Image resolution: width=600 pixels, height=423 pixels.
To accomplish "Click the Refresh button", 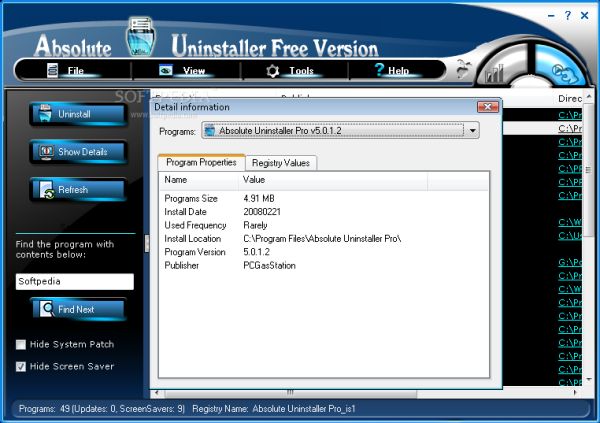I will coord(78,189).
